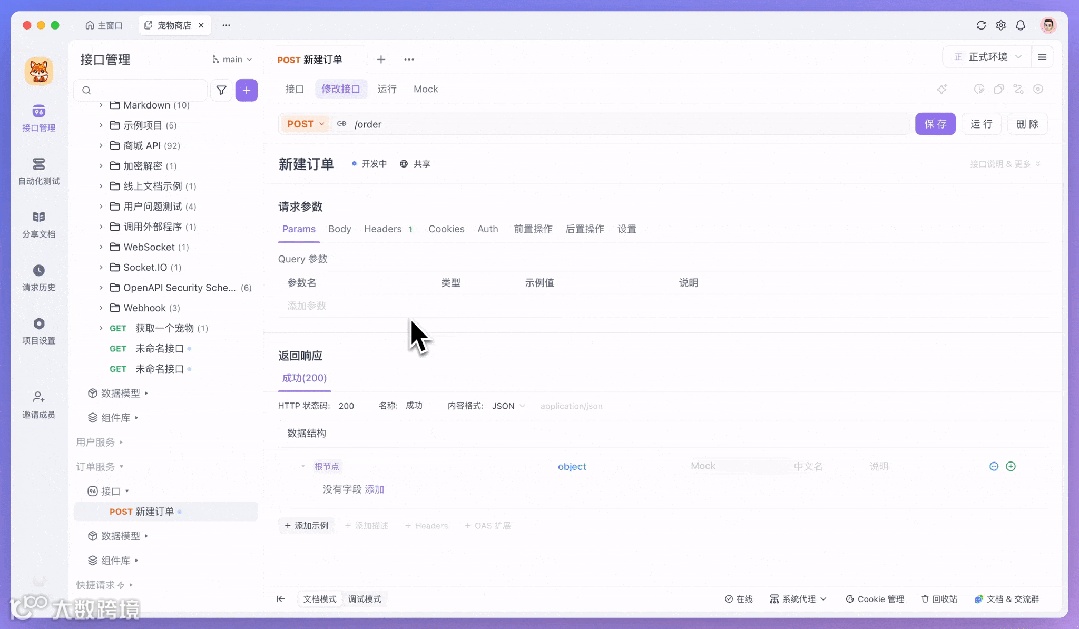Viewport: 1079px width, 629px height.
Task: Toggle 调试模式 view mode
Action: tap(365, 599)
